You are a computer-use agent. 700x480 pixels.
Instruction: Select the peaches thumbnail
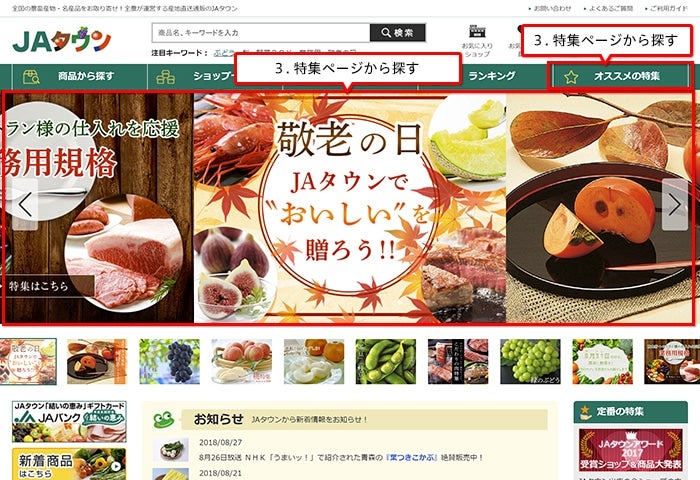pos(242,361)
